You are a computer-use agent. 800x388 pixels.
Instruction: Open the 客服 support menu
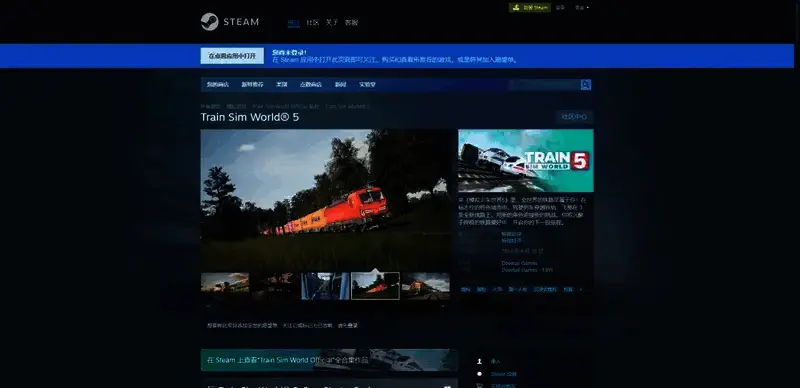pos(352,22)
